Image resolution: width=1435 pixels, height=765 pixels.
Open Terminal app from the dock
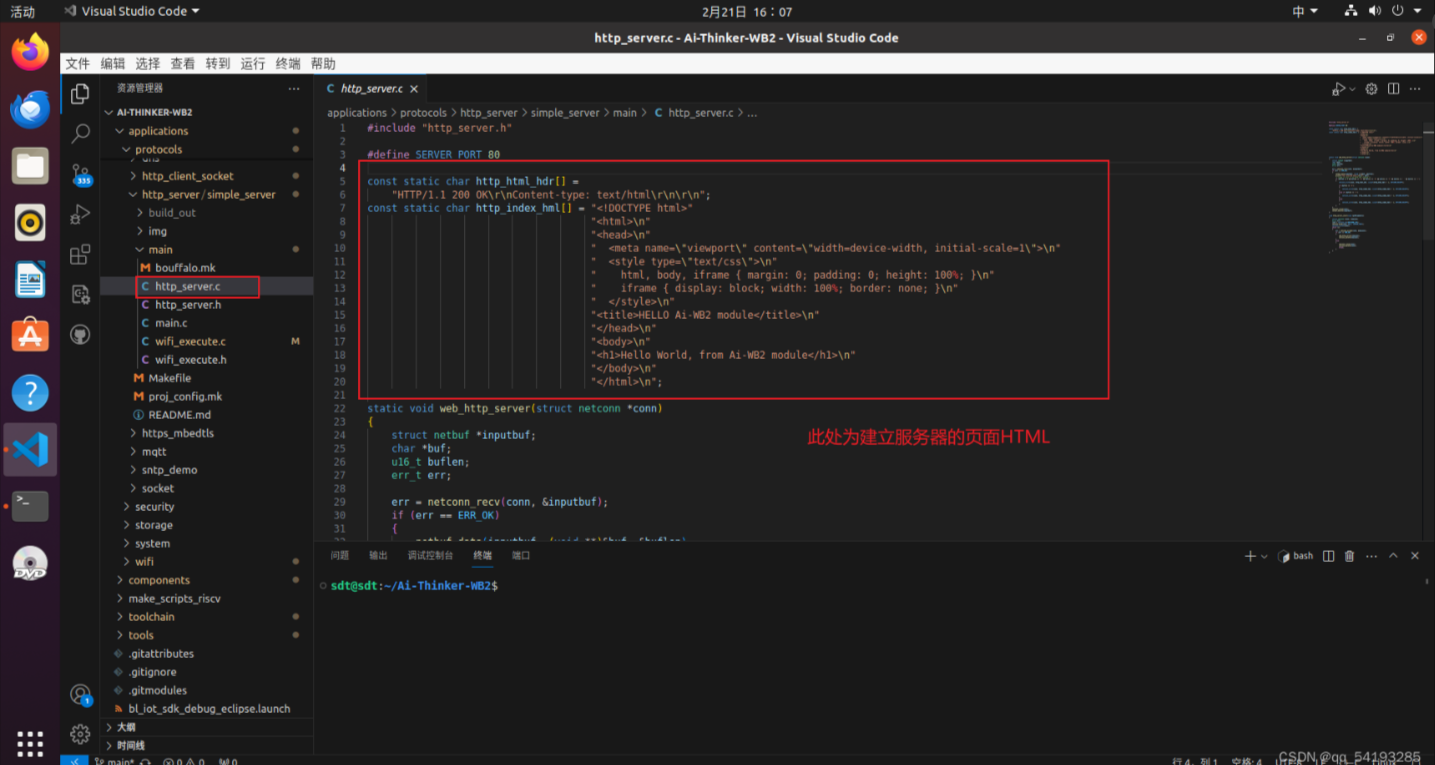coord(30,506)
